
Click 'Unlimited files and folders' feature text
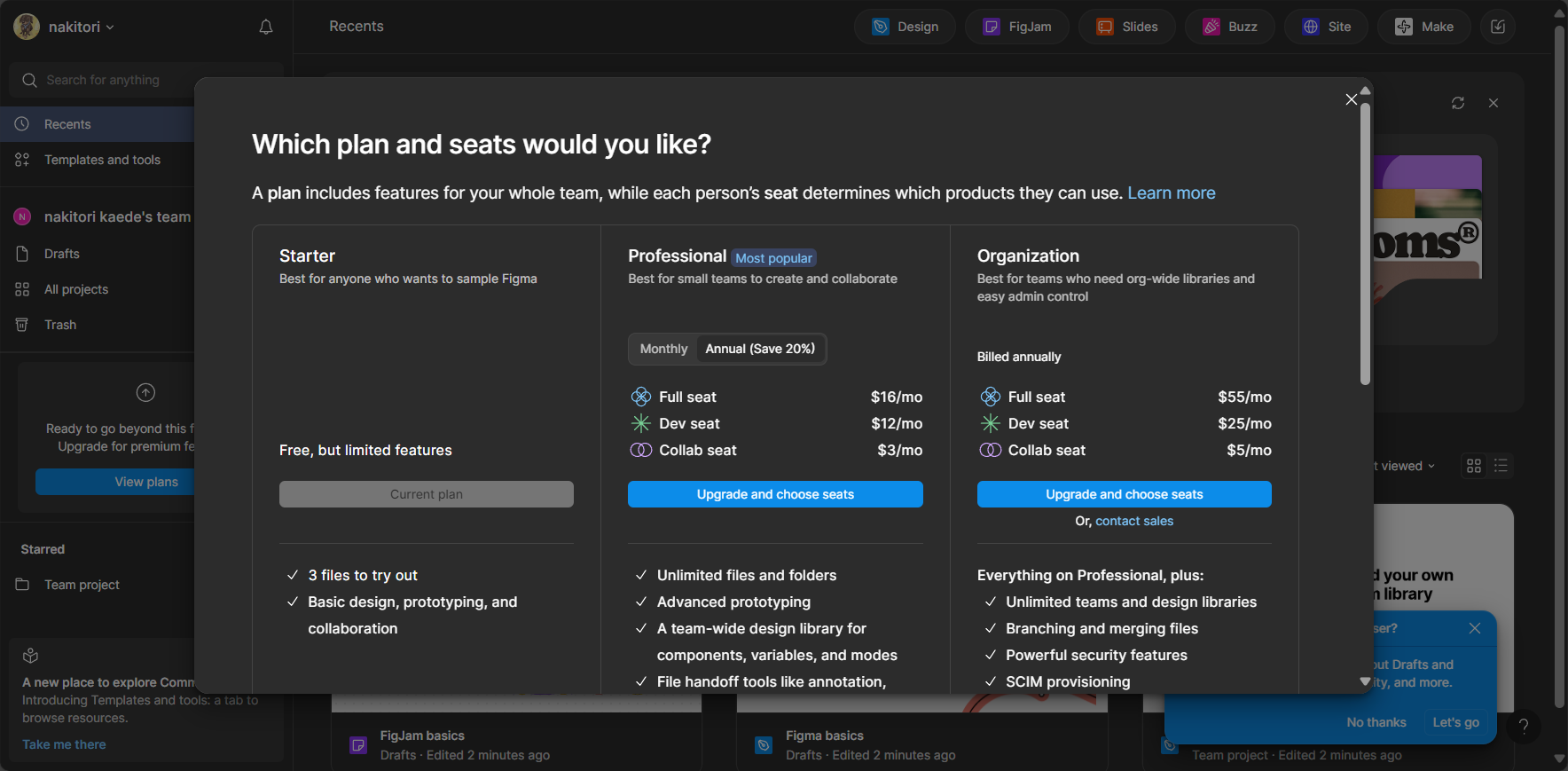[x=747, y=575]
